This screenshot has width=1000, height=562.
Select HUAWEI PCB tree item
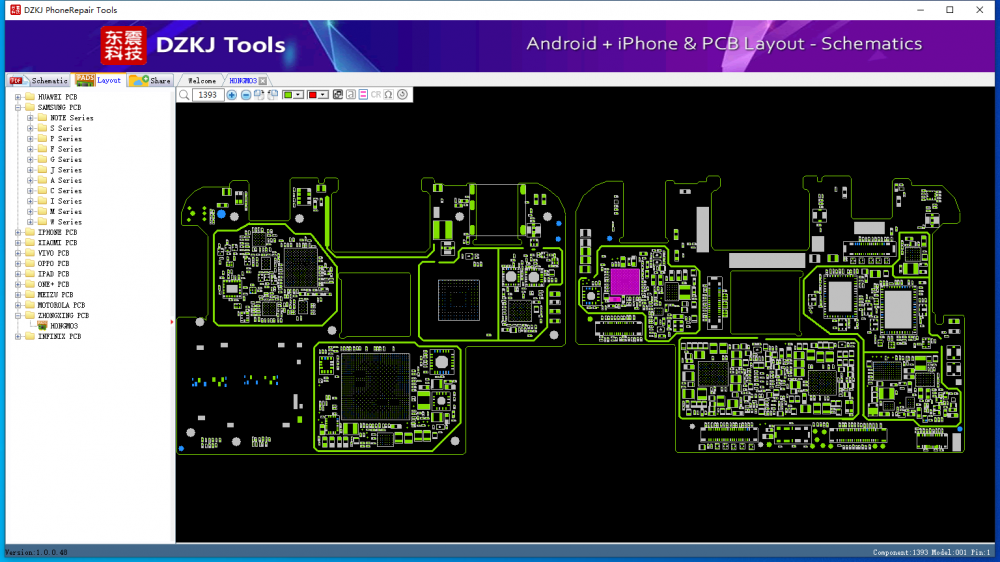coord(57,97)
